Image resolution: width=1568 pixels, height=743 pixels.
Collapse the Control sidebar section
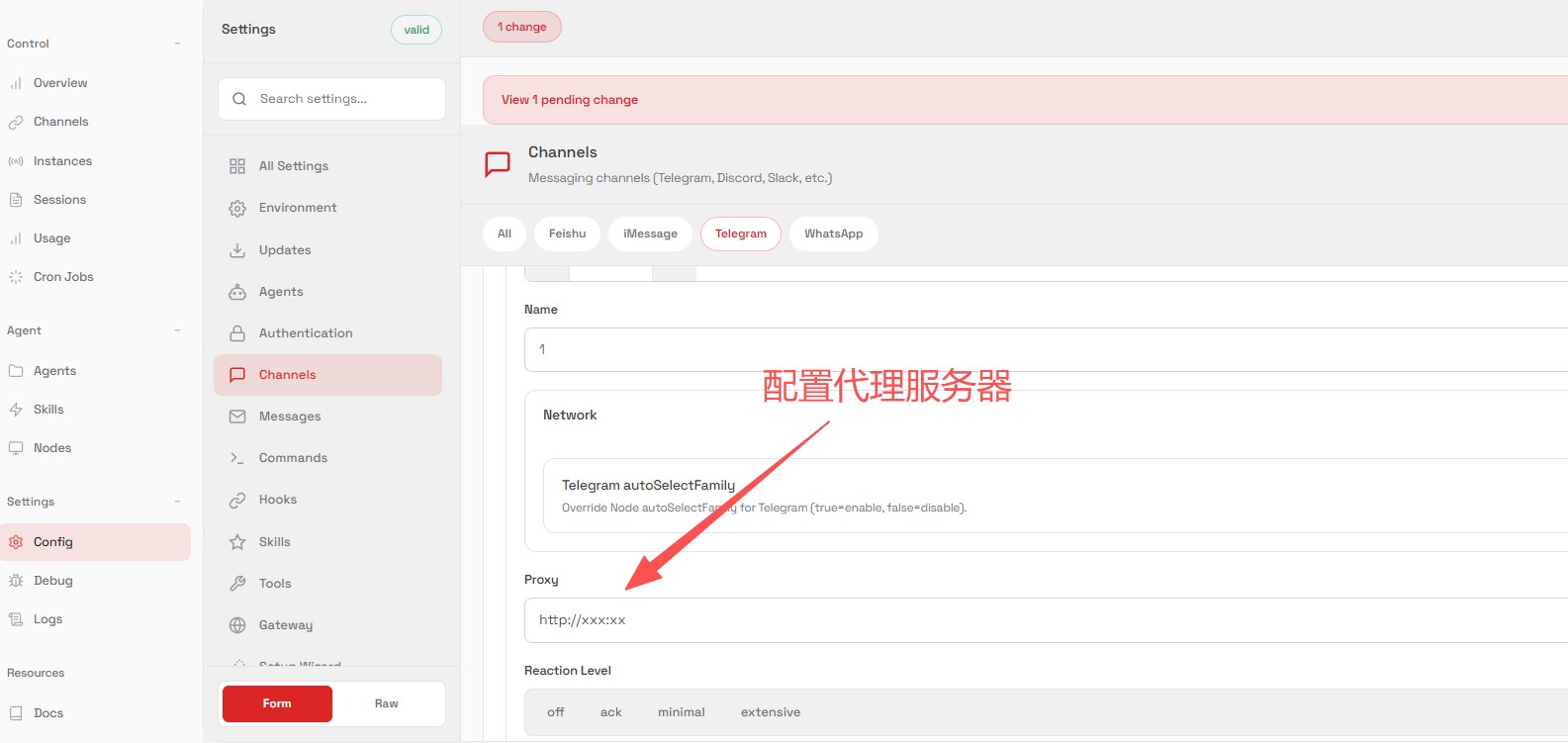click(177, 44)
